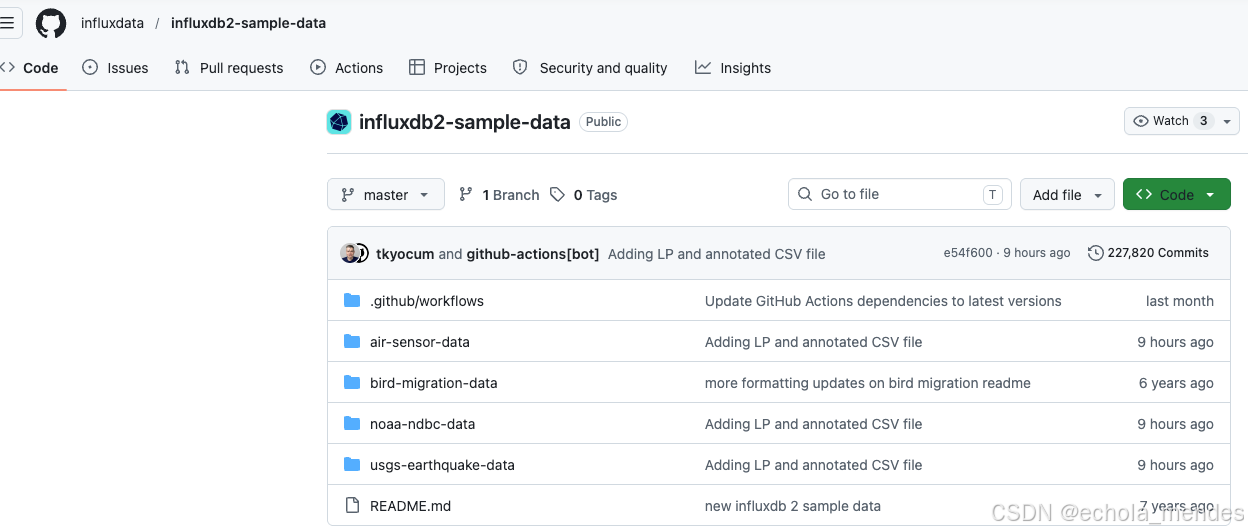Click 'last month' timestamp
This screenshot has width=1248, height=532.
[1180, 301]
